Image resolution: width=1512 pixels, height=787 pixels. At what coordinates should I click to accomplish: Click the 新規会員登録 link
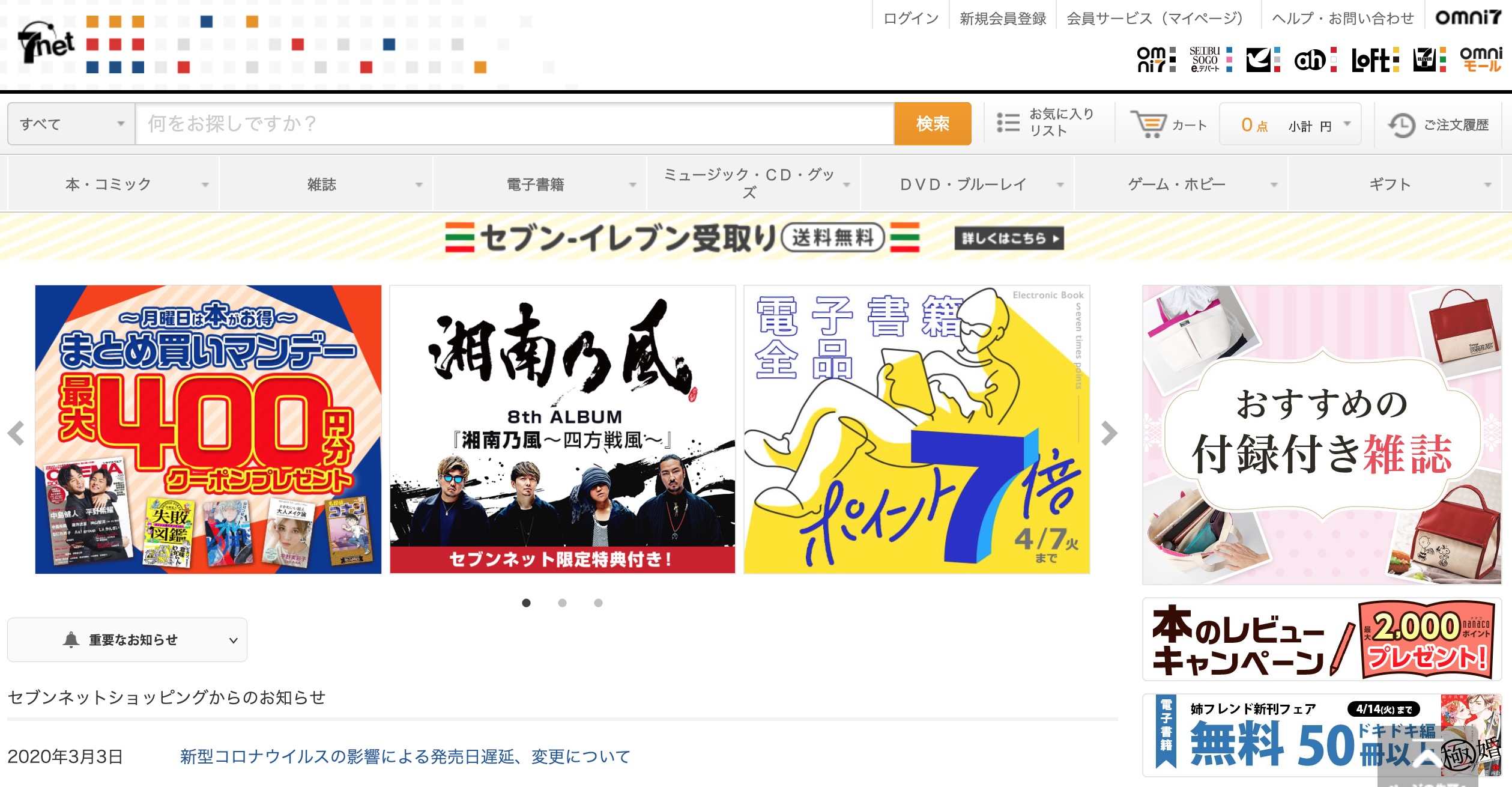pyautogui.click(x=1003, y=18)
